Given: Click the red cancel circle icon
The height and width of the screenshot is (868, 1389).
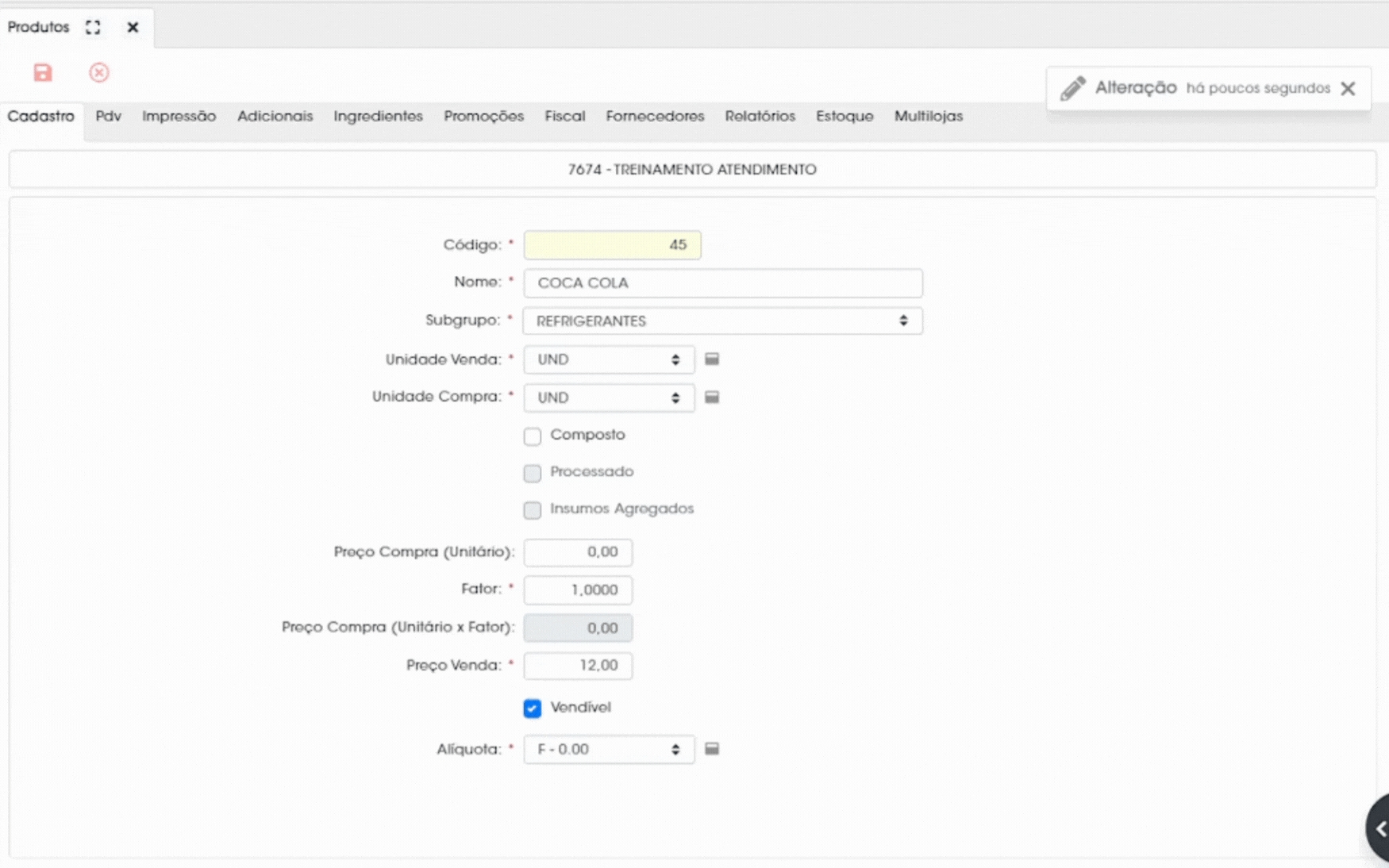Looking at the screenshot, I should [x=99, y=73].
